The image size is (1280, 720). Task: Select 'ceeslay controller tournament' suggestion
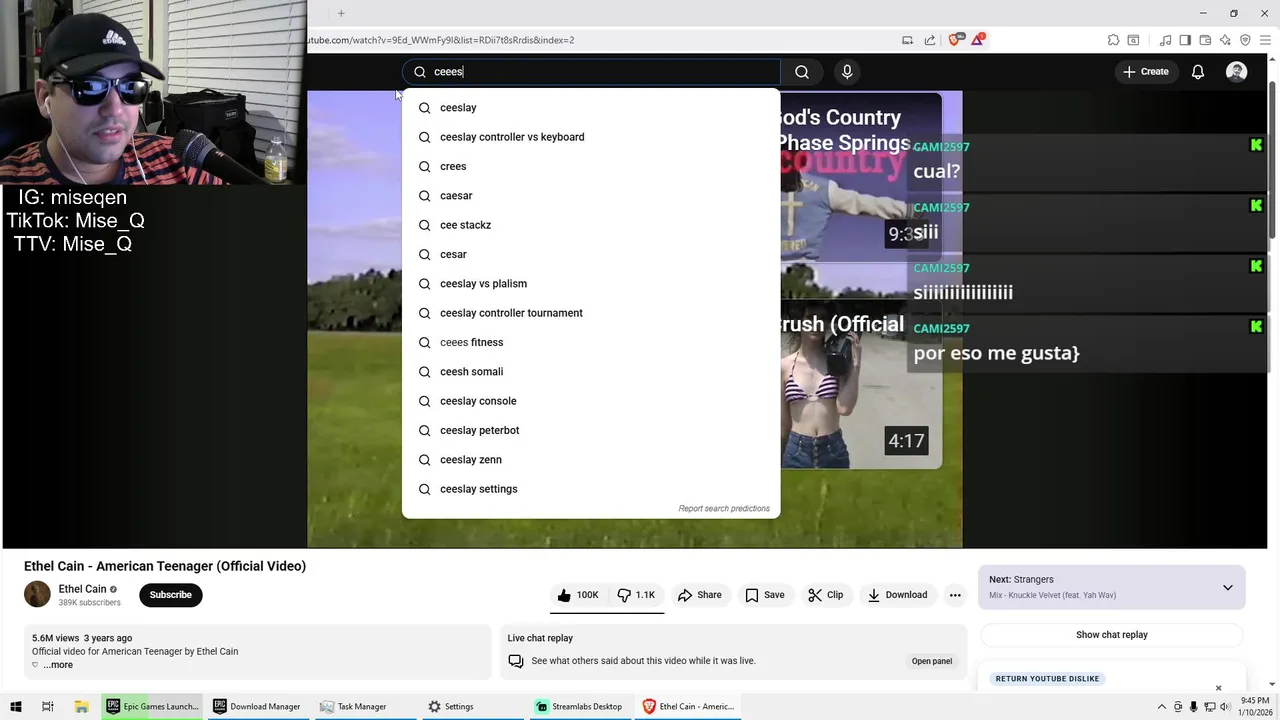tap(590, 313)
